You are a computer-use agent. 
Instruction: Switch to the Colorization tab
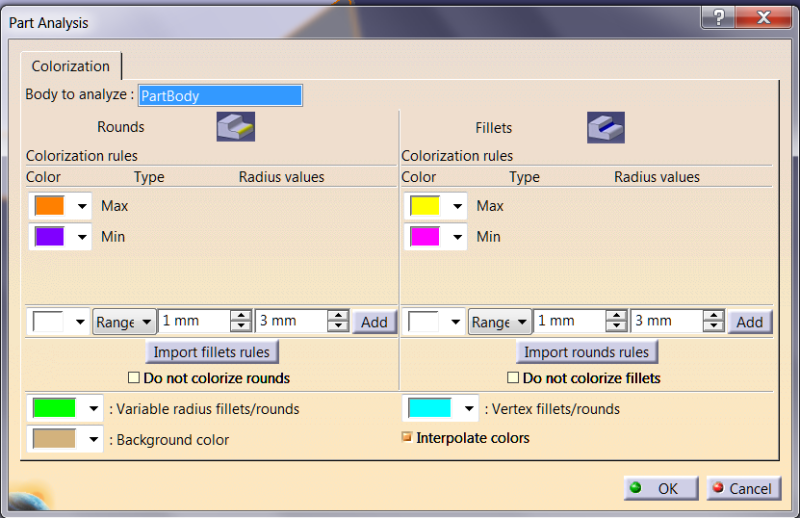(x=70, y=66)
